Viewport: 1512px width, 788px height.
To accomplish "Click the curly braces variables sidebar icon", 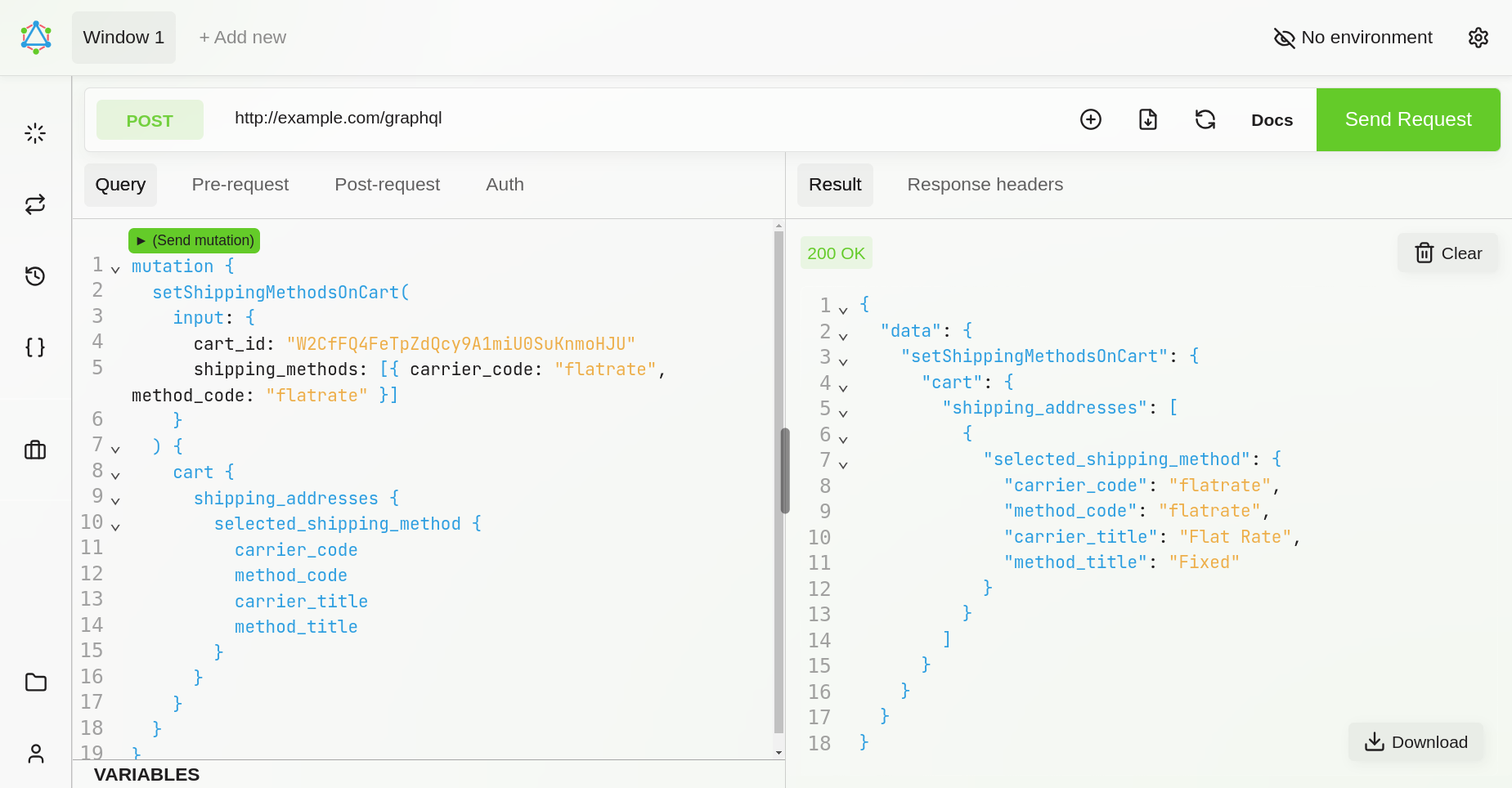I will pos(35,347).
